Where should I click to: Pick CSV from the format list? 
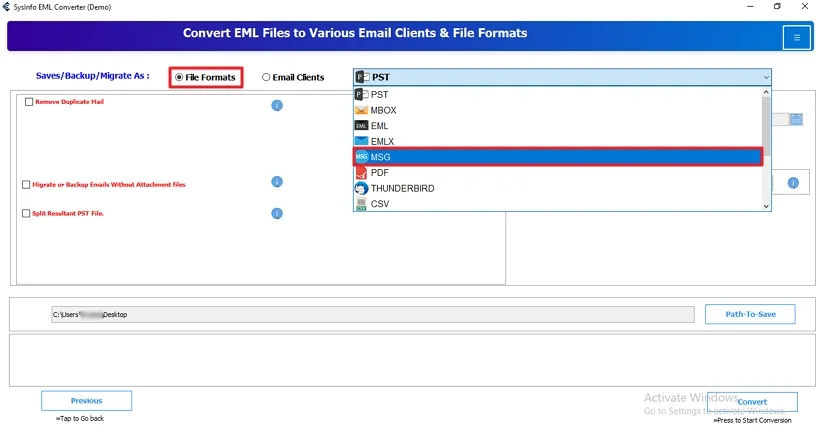pyautogui.click(x=557, y=204)
